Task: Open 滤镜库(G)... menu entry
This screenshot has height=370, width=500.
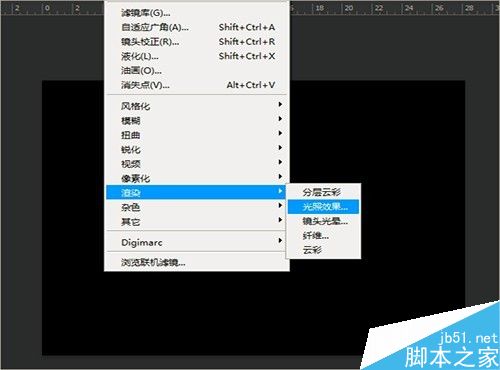Action: pyautogui.click(x=197, y=13)
